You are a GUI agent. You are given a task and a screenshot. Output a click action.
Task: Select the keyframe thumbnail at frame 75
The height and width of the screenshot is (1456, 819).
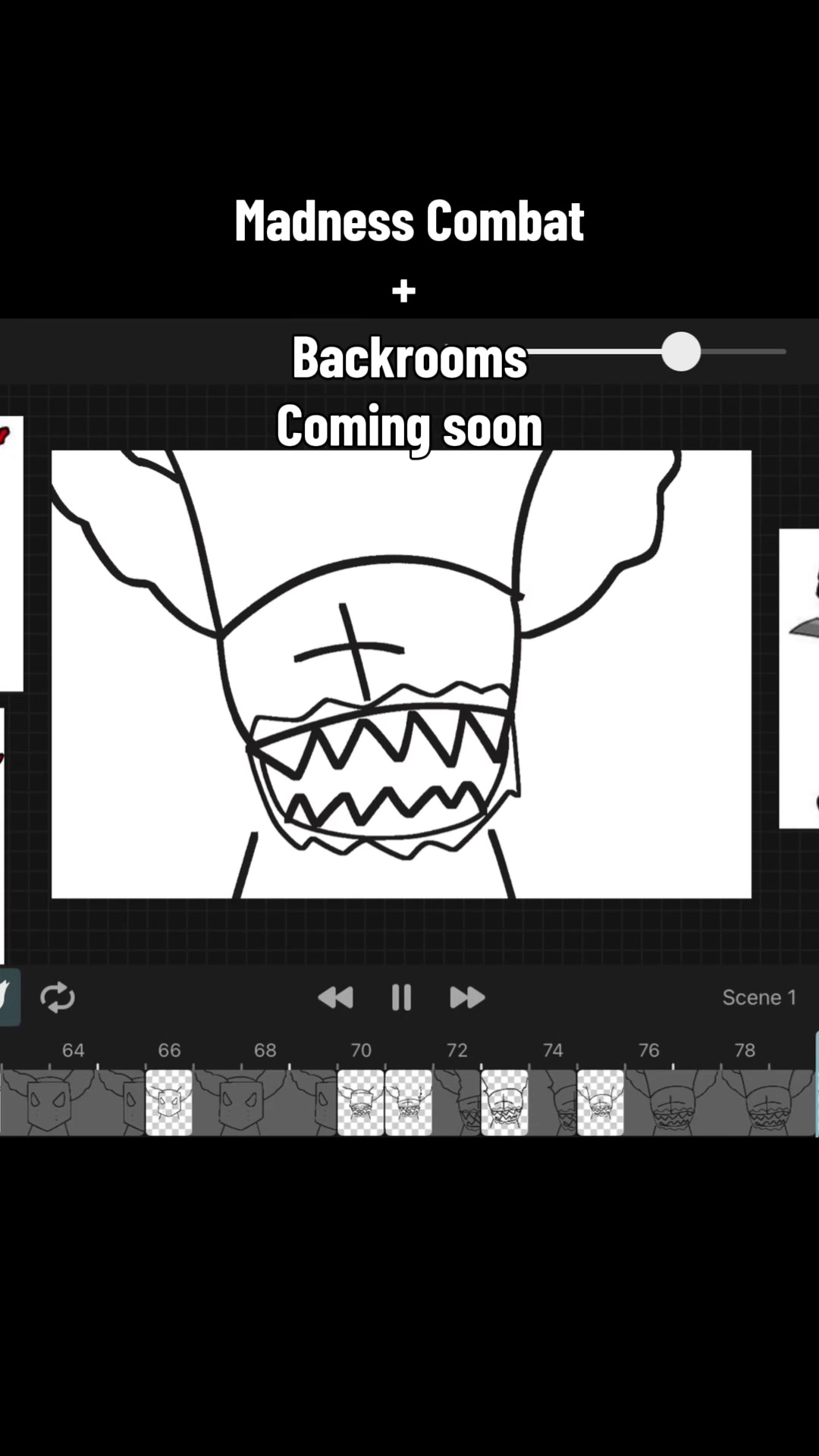tap(601, 1102)
